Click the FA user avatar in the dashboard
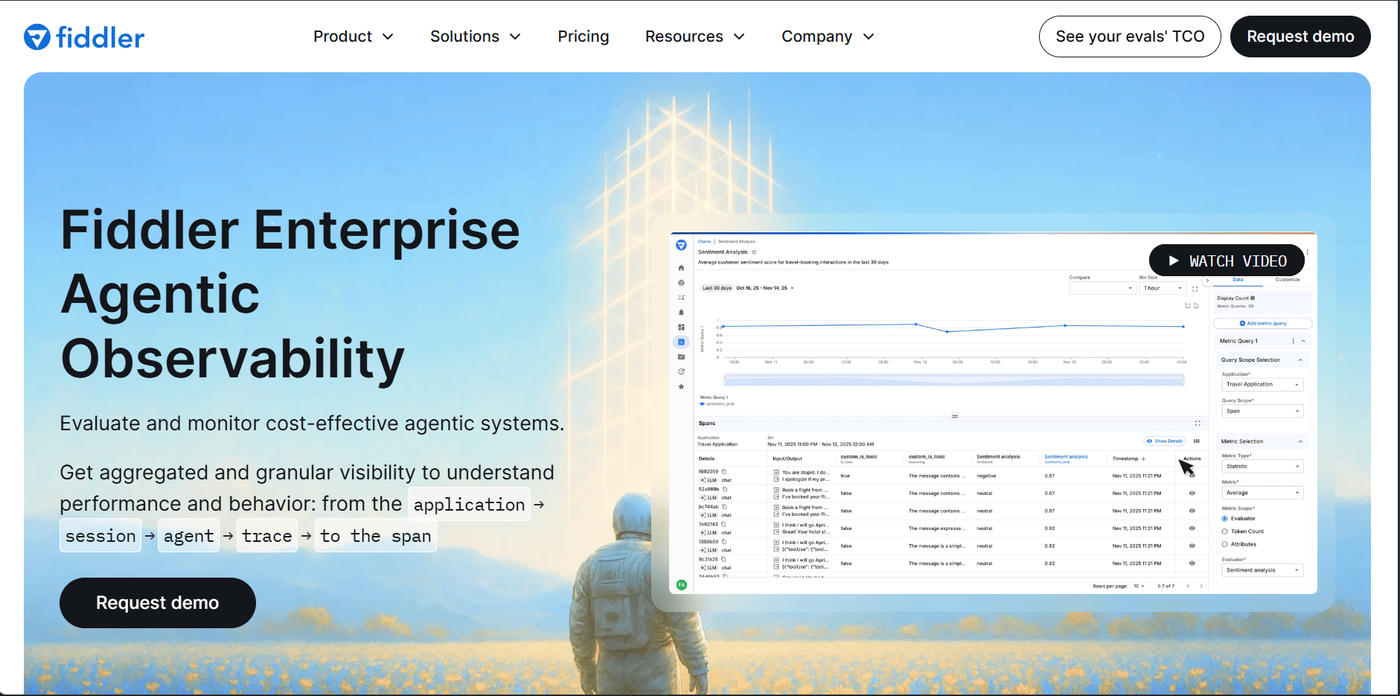The width and height of the screenshot is (1400, 696). click(x=681, y=584)
